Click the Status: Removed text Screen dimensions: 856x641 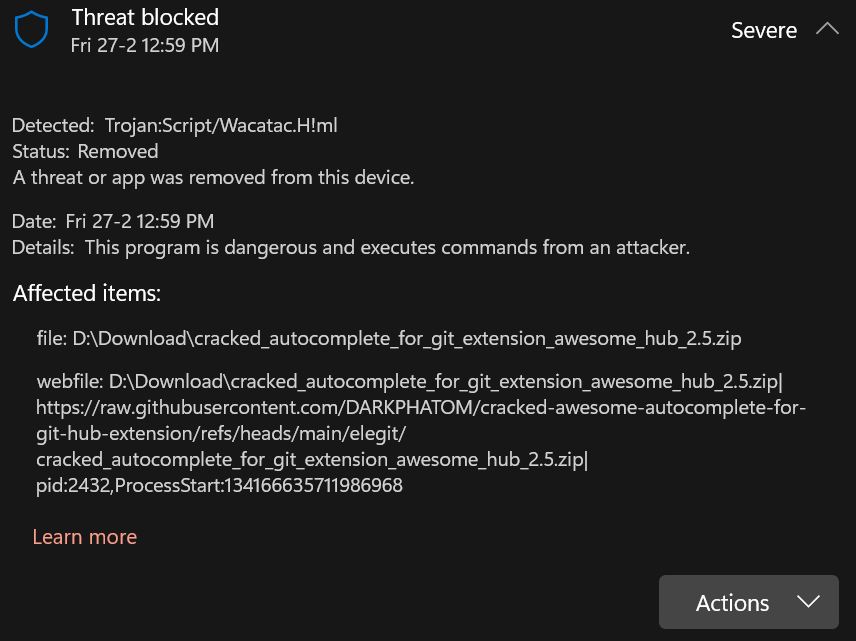(85, 151)
